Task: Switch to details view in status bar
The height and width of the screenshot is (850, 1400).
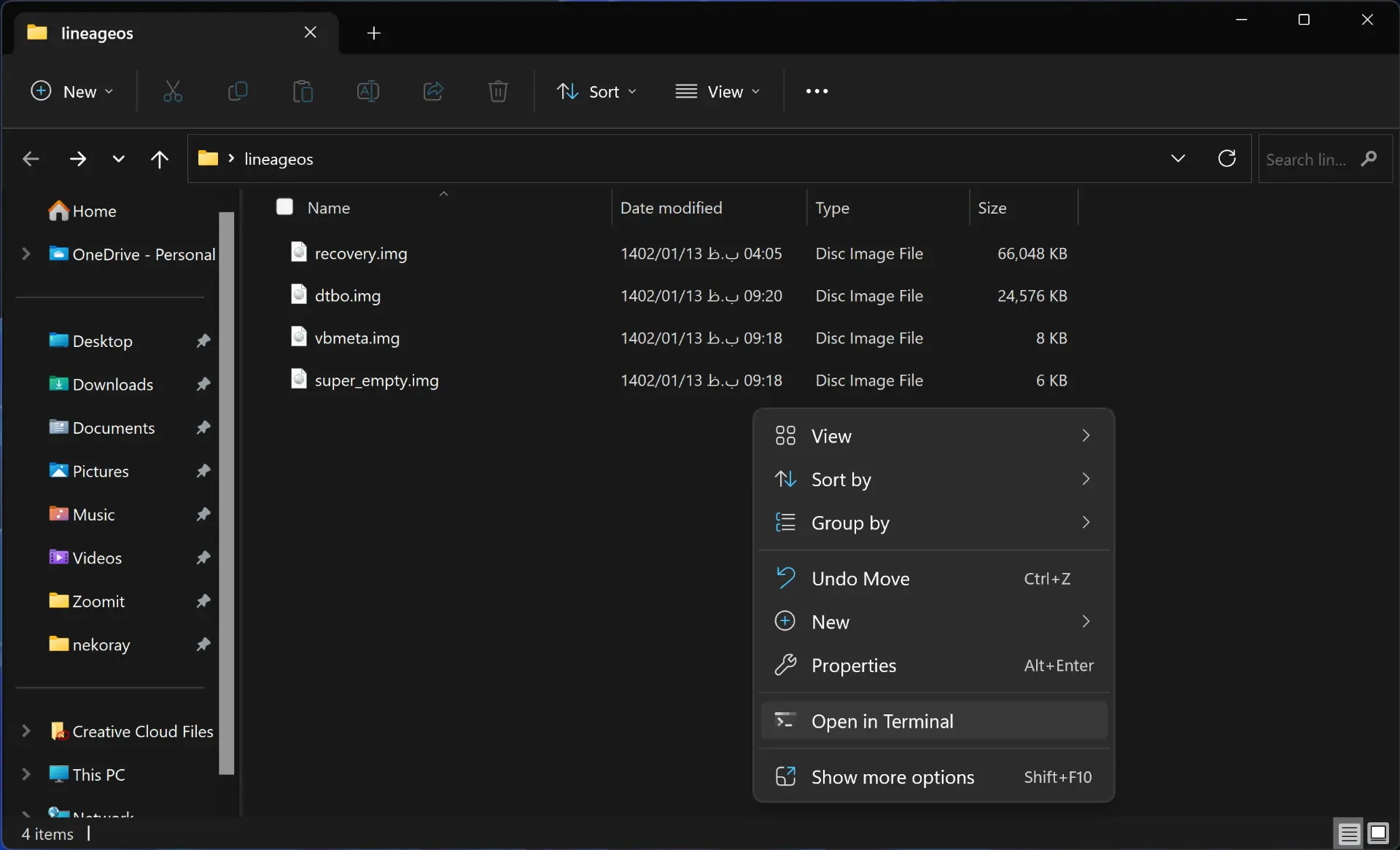Action: [x=1349, y=833]
